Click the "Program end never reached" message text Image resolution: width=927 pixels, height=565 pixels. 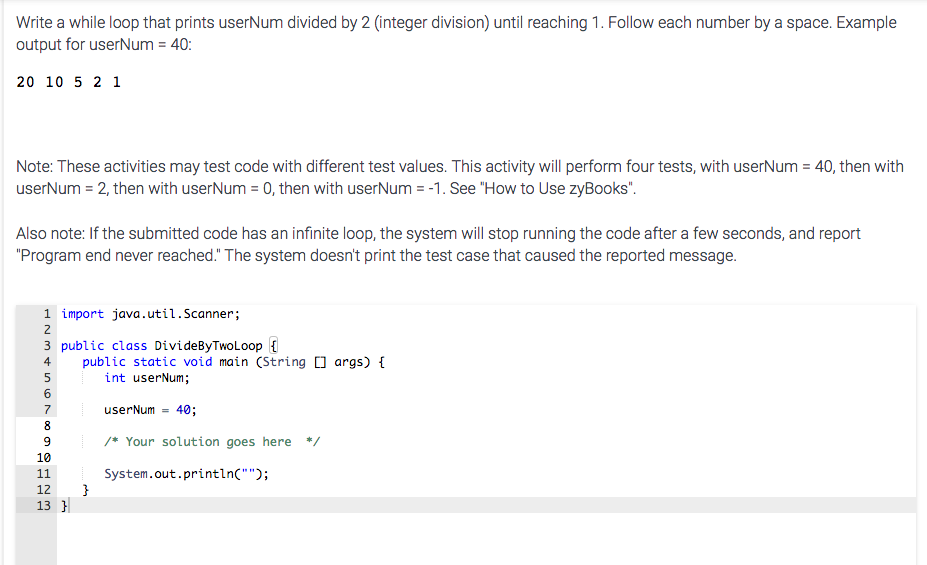tap(117, 256)
